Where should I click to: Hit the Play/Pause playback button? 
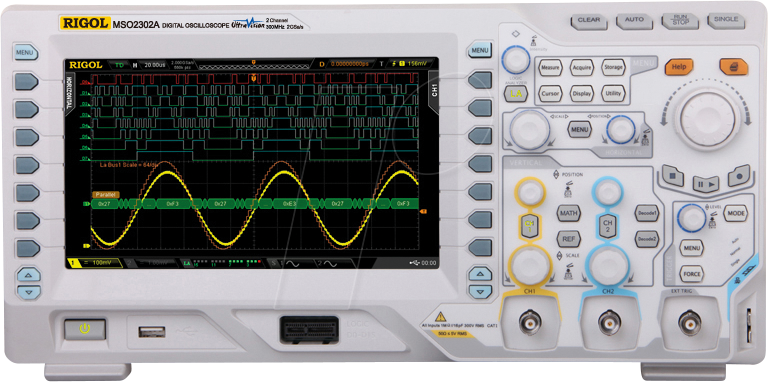click(x=706, y=184)
